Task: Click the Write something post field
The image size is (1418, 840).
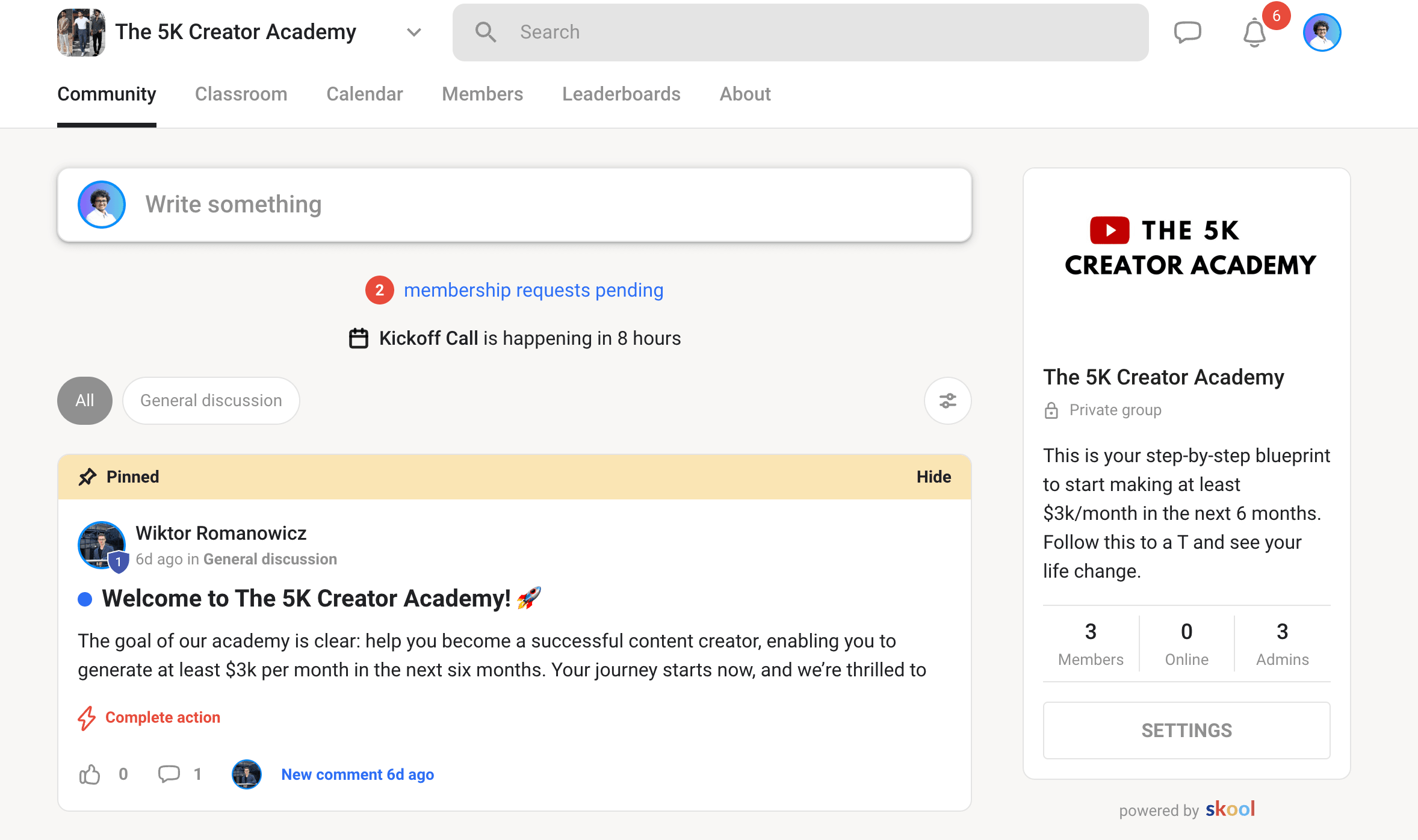Action: click(x=514, y=205)
